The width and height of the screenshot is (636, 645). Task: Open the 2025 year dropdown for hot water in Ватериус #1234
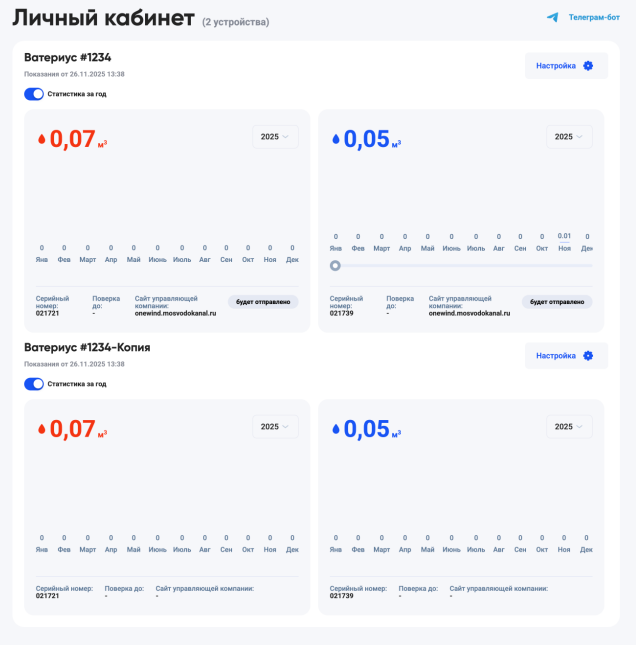click(275, 136)
